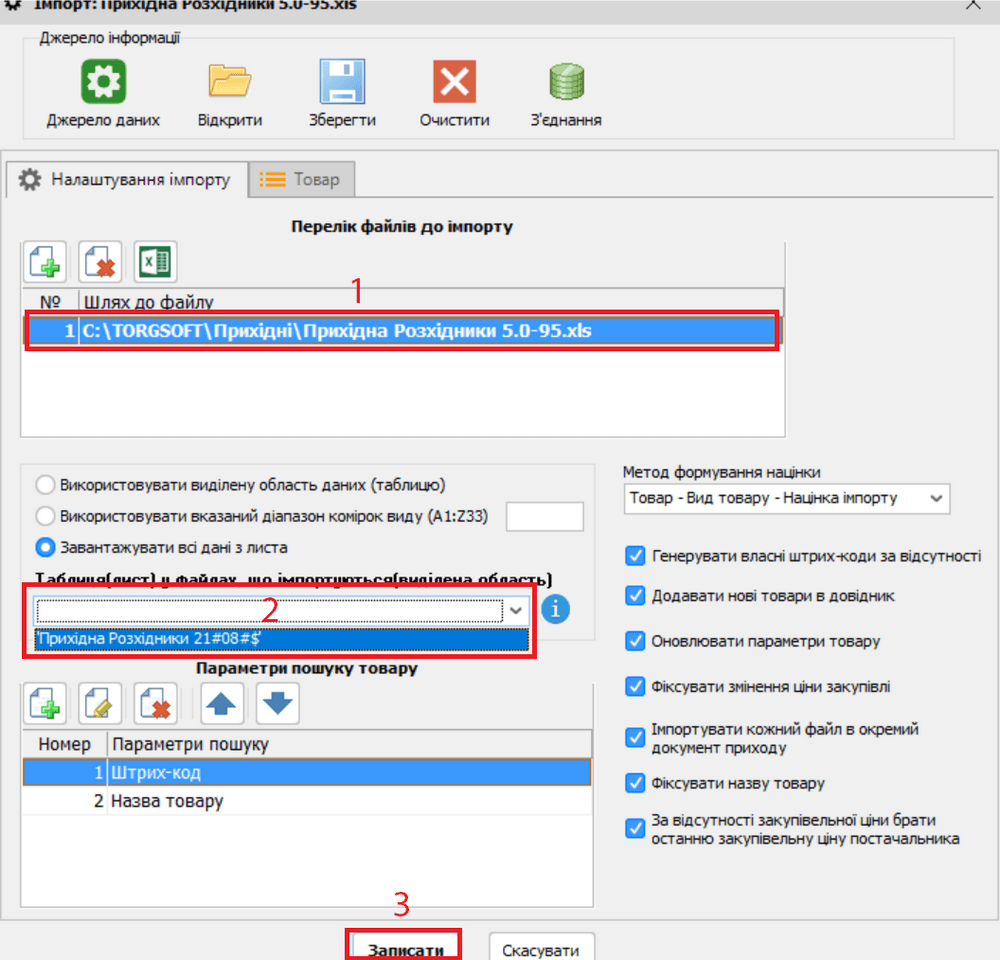Move search parameter up with arrow
The width and height of the screenshot is (1000, 960).
click(222, 704)
